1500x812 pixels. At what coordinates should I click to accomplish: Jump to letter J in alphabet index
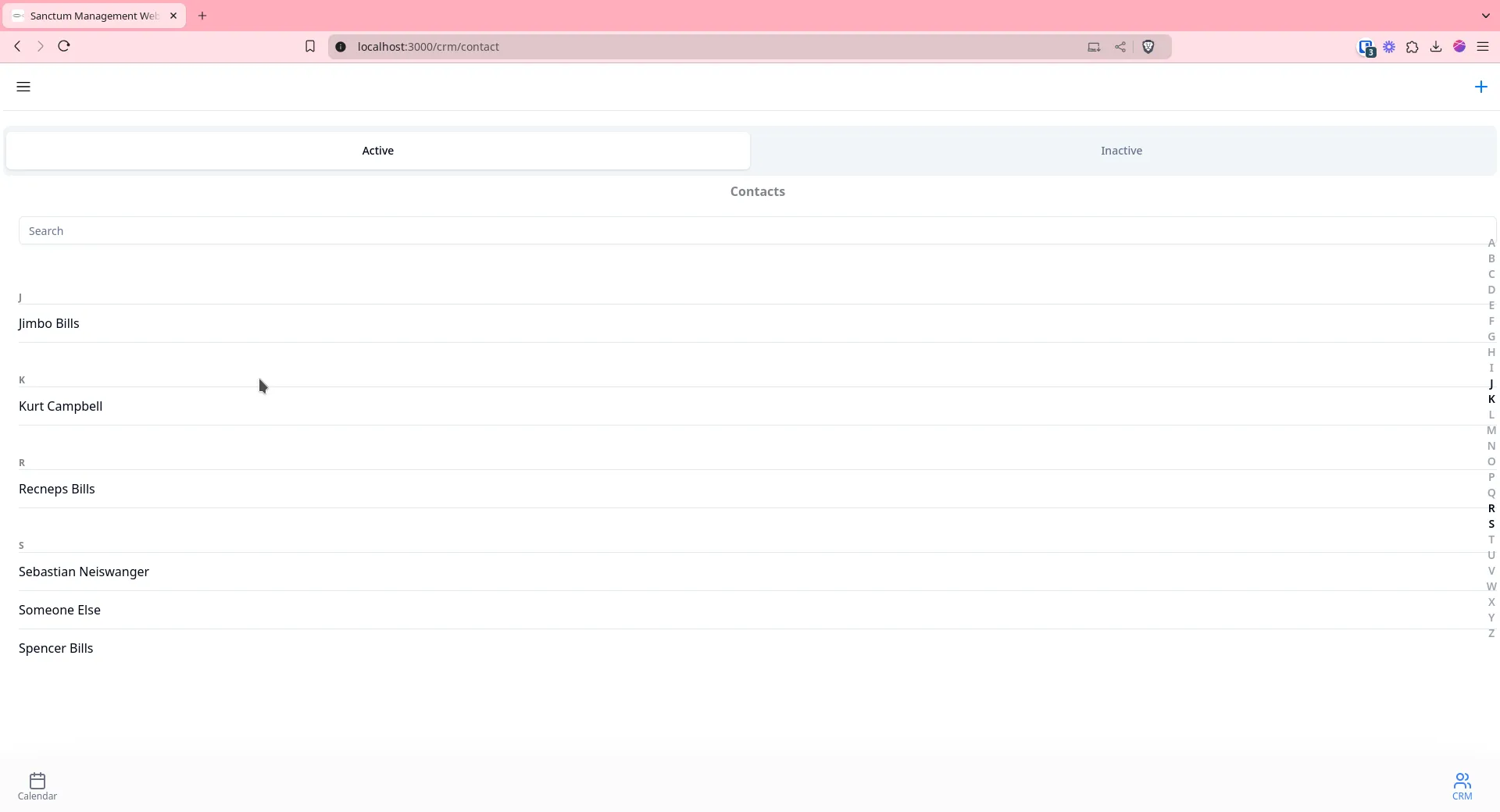click(1491, 383)
